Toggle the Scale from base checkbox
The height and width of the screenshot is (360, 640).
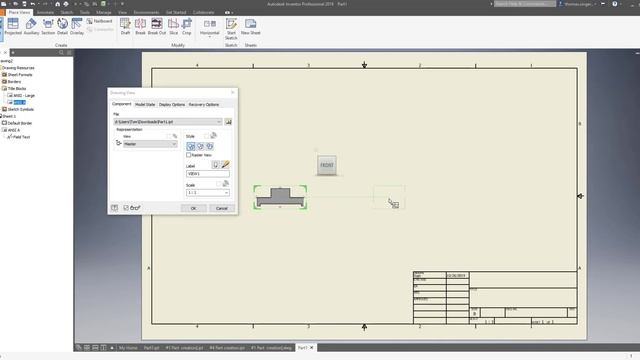pos(218,184)
